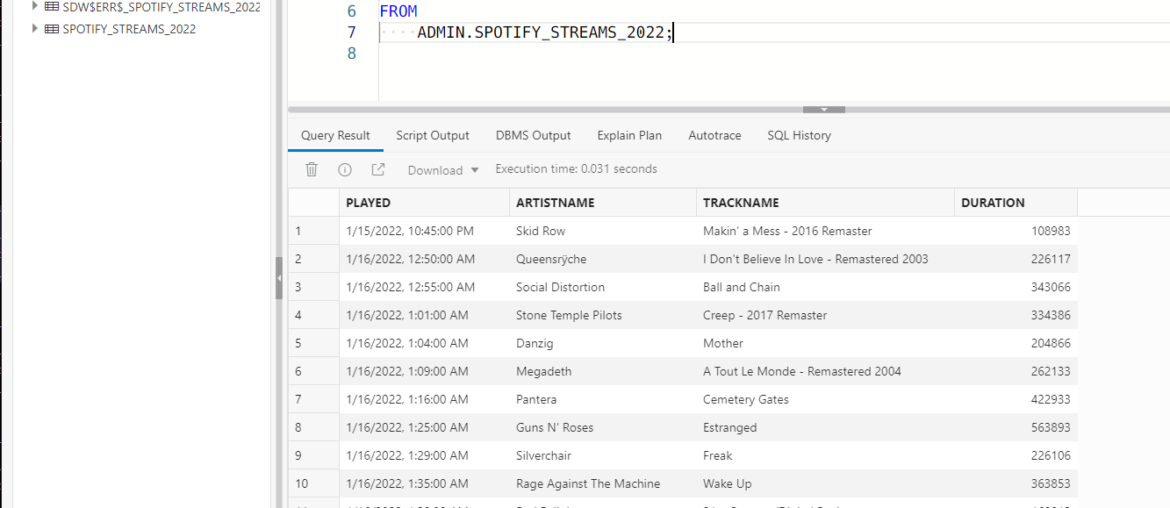
Task: Expand the SDW$ERR$_SPOTIFY_STREAMS_2022 table node
Action: [x=34, y=6]
